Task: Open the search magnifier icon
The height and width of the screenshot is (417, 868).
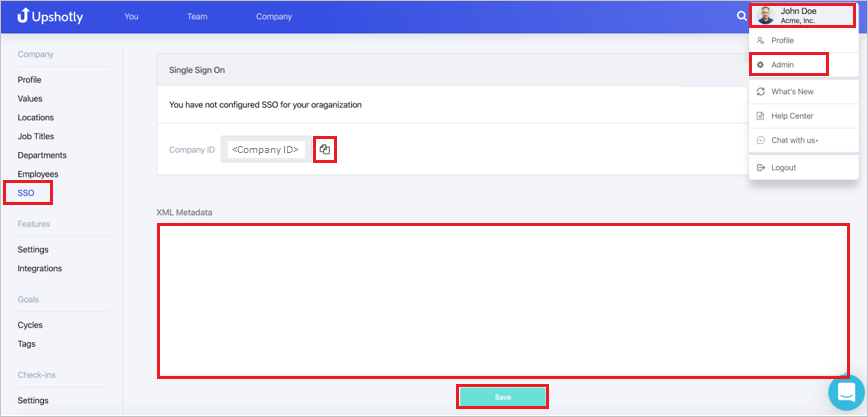Action: click(x=741, y=16)
